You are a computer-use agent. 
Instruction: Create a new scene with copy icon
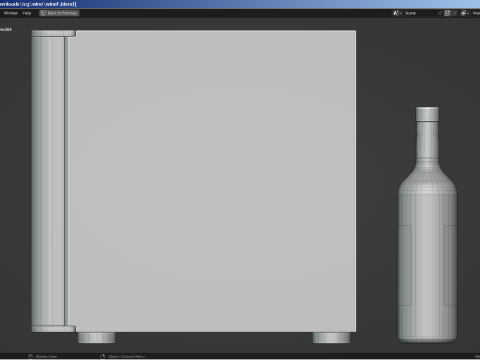coord(448,13)
